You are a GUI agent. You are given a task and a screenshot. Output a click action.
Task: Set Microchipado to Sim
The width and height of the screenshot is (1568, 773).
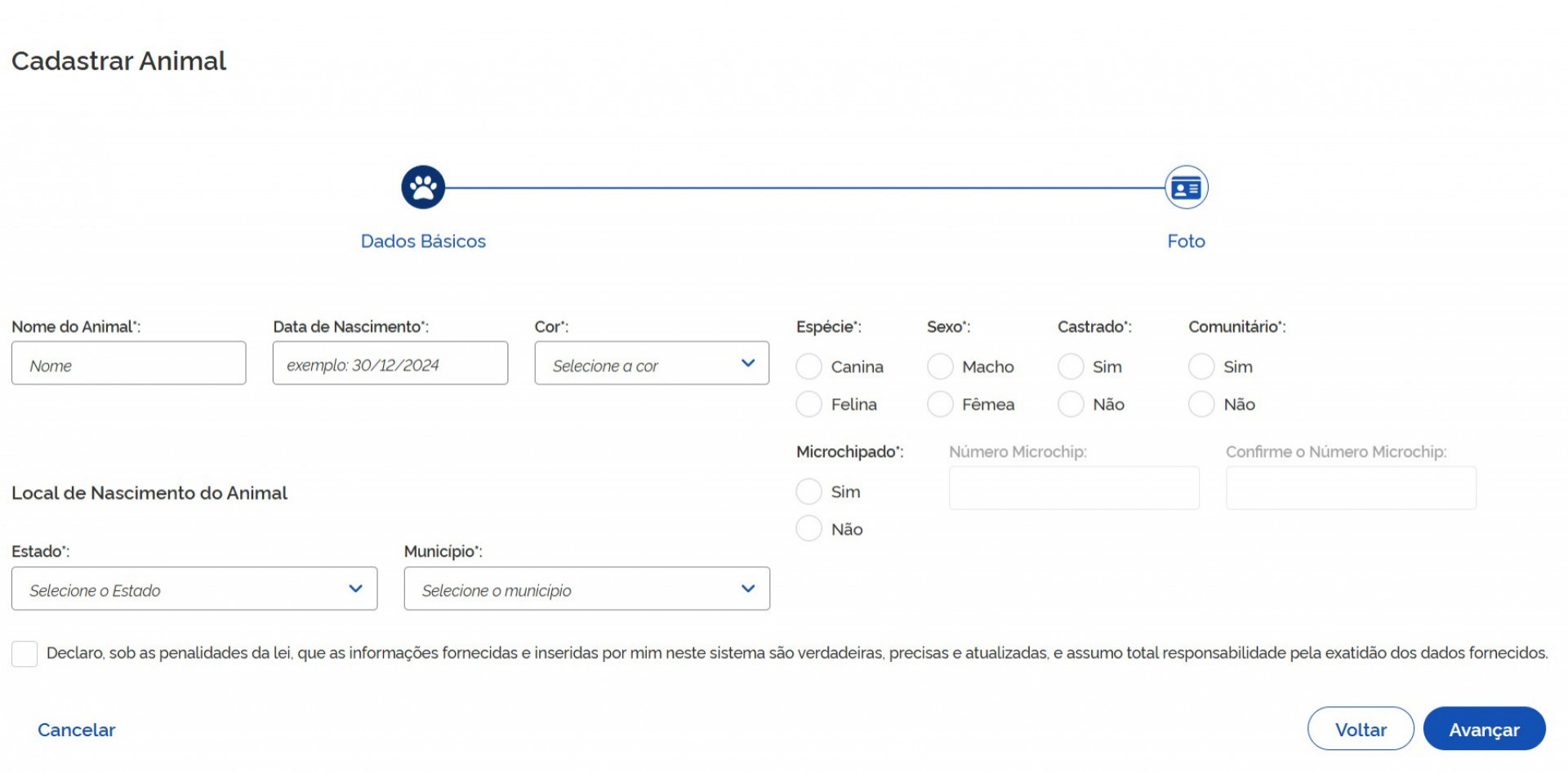808,491
